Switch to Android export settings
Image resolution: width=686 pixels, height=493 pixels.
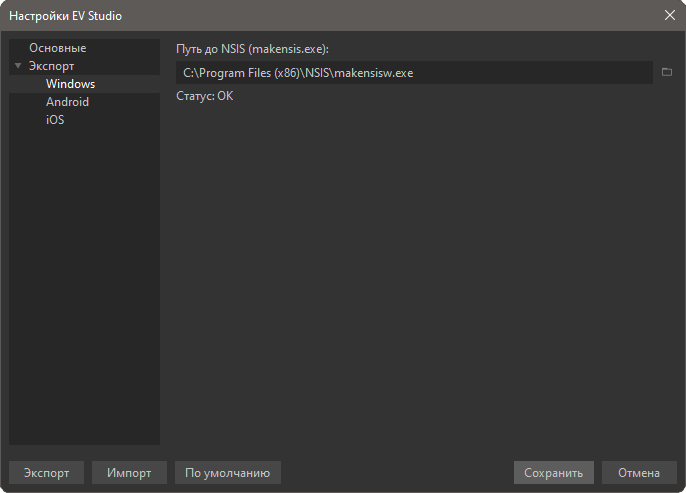[x=67, y=102]
